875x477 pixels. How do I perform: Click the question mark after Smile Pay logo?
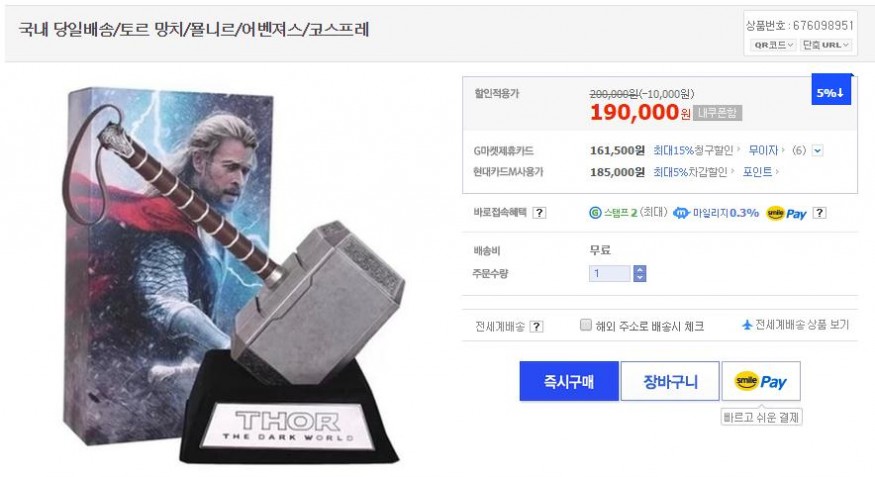pos(819,213)
